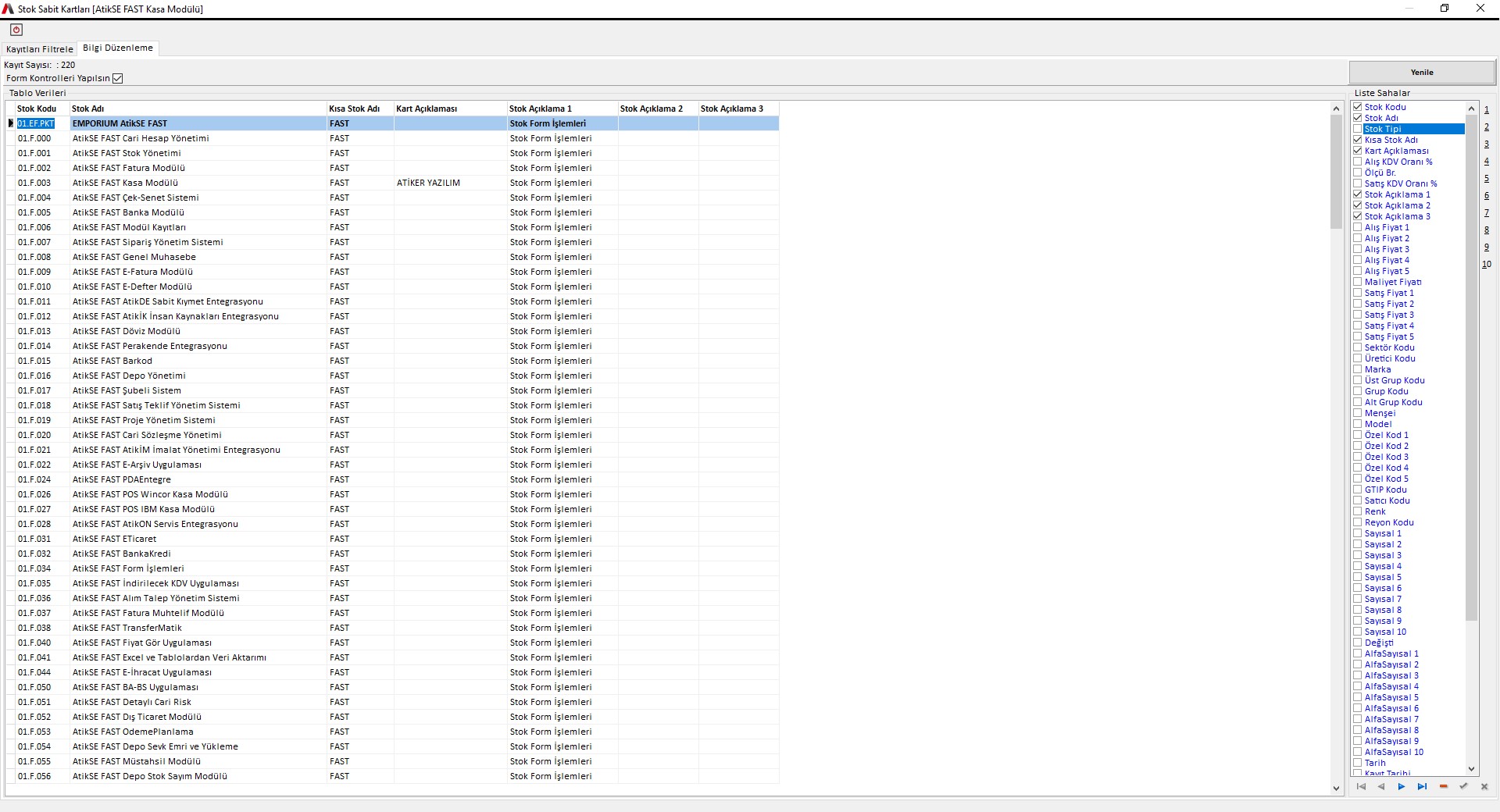Click AtikSE FAST Döviz Modülü cell
Screen dimensions: 1500x812
(198, 331)
